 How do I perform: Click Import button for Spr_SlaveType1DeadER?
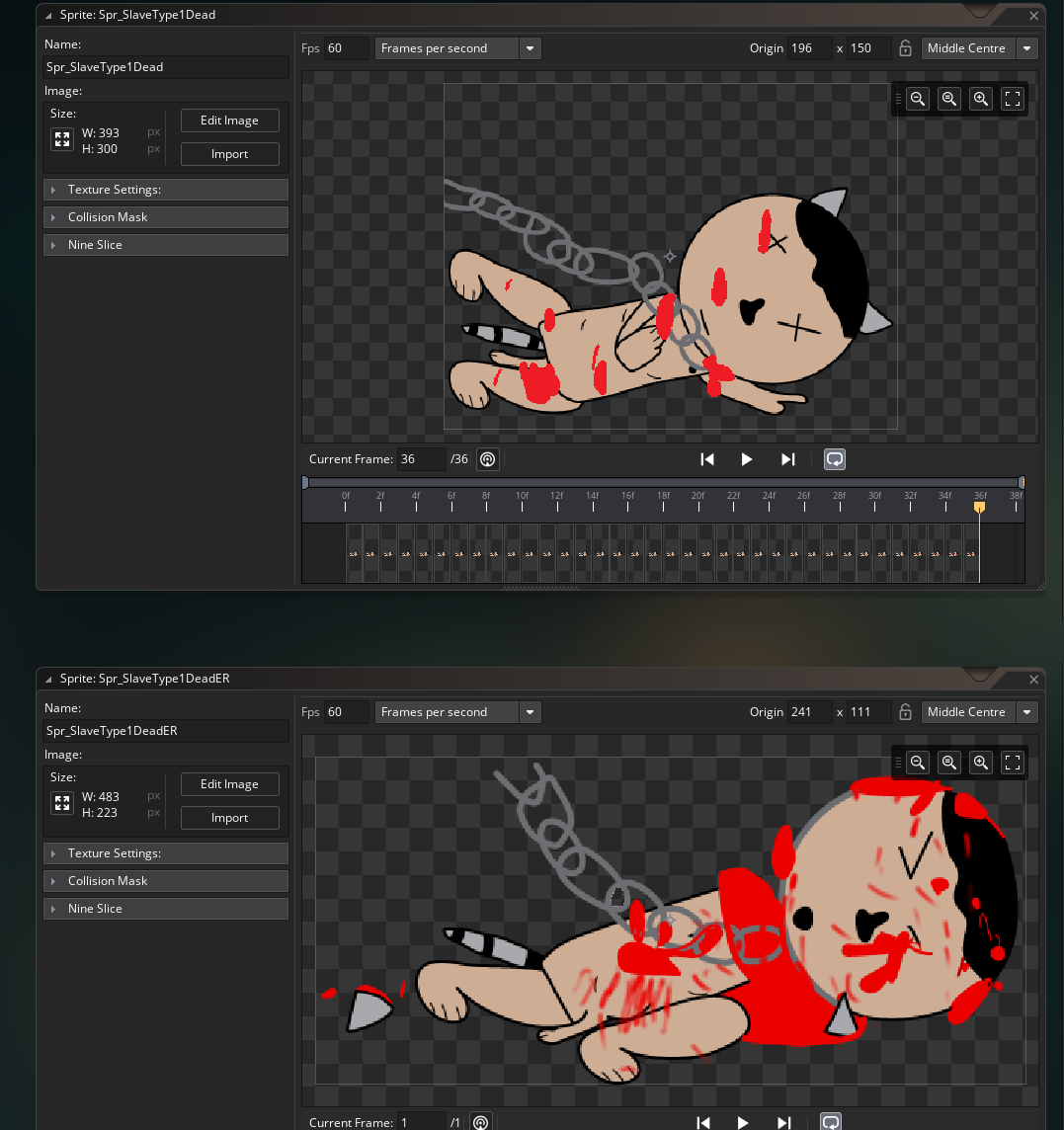[229, 818]
